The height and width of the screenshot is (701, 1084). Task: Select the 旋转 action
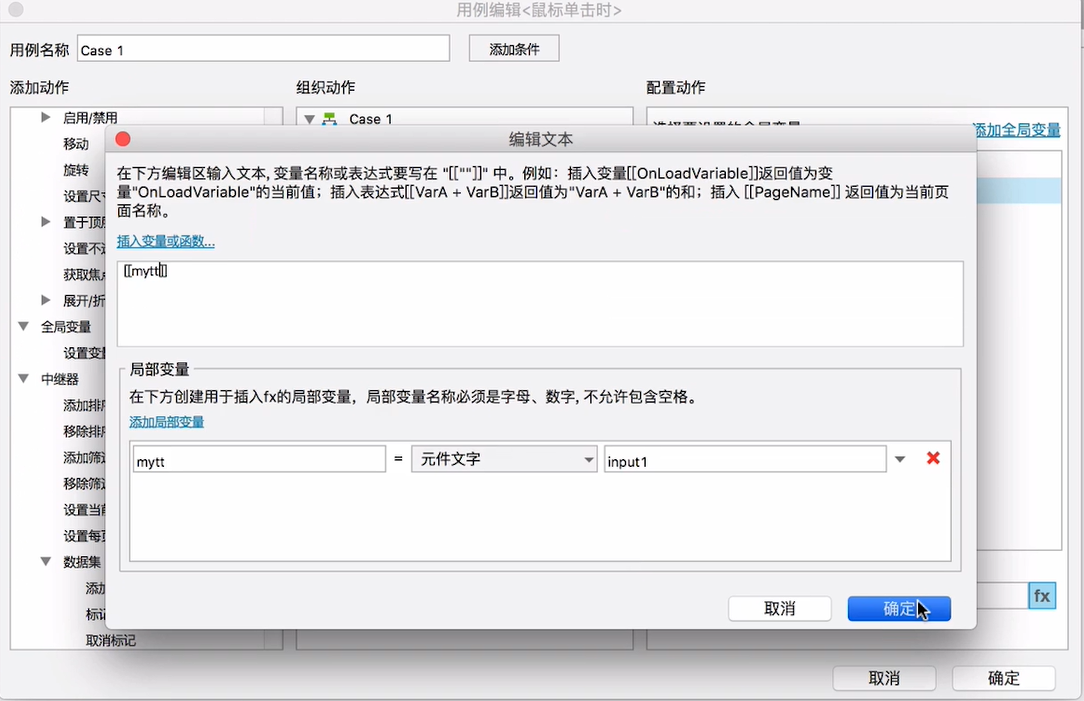point(76,170)
